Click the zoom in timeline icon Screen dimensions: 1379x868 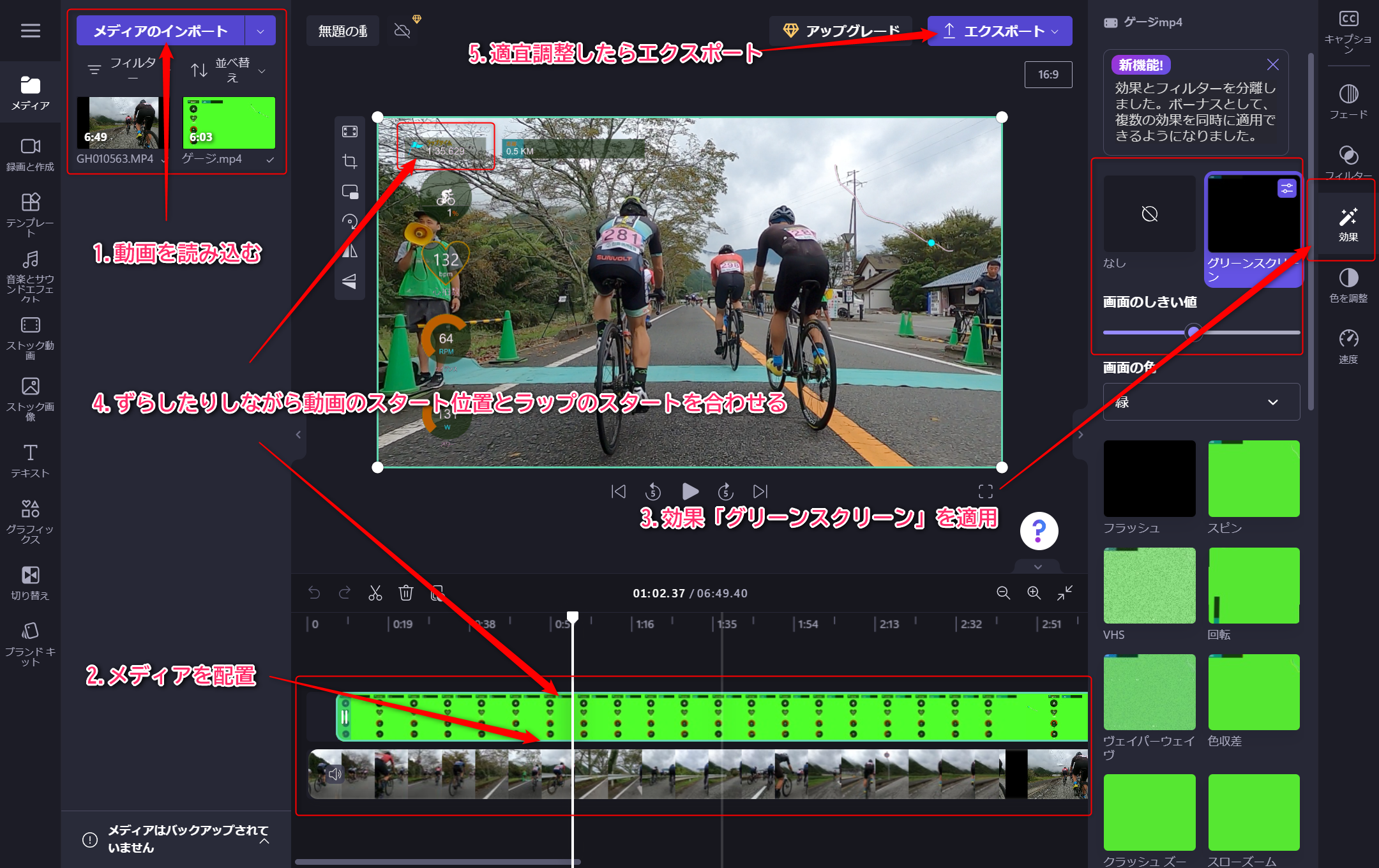click(x=1034, y=593)
